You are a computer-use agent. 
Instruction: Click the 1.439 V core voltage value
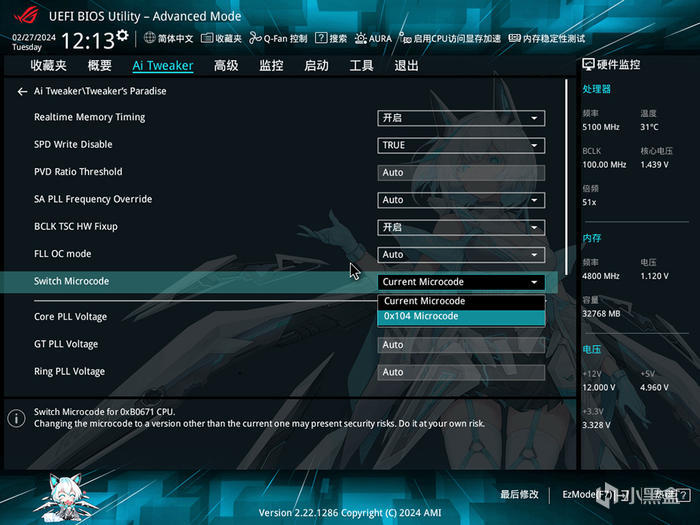coord(654,165)
